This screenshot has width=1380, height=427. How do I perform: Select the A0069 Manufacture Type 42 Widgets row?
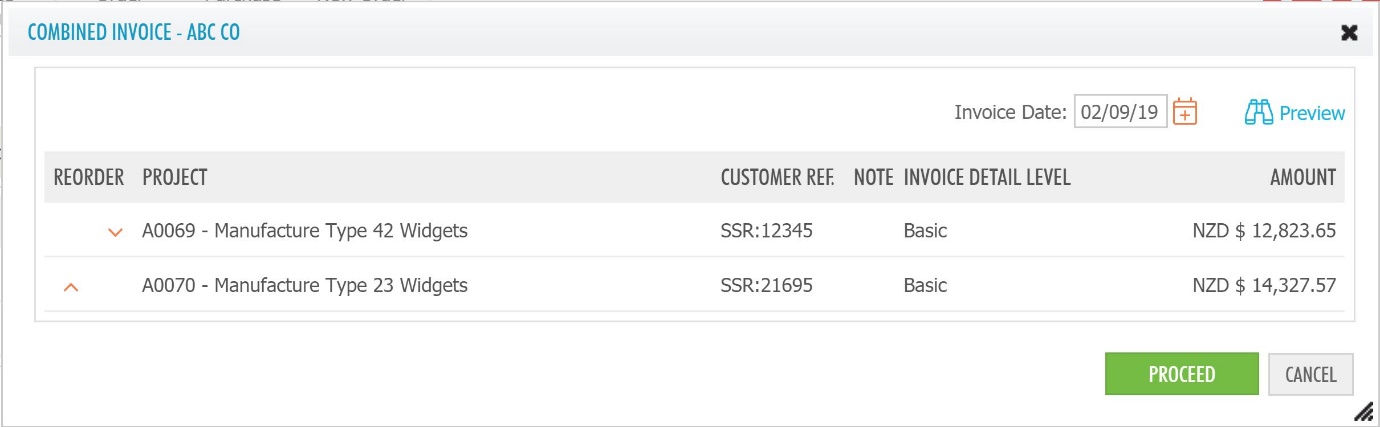click(x=694, y=231)
